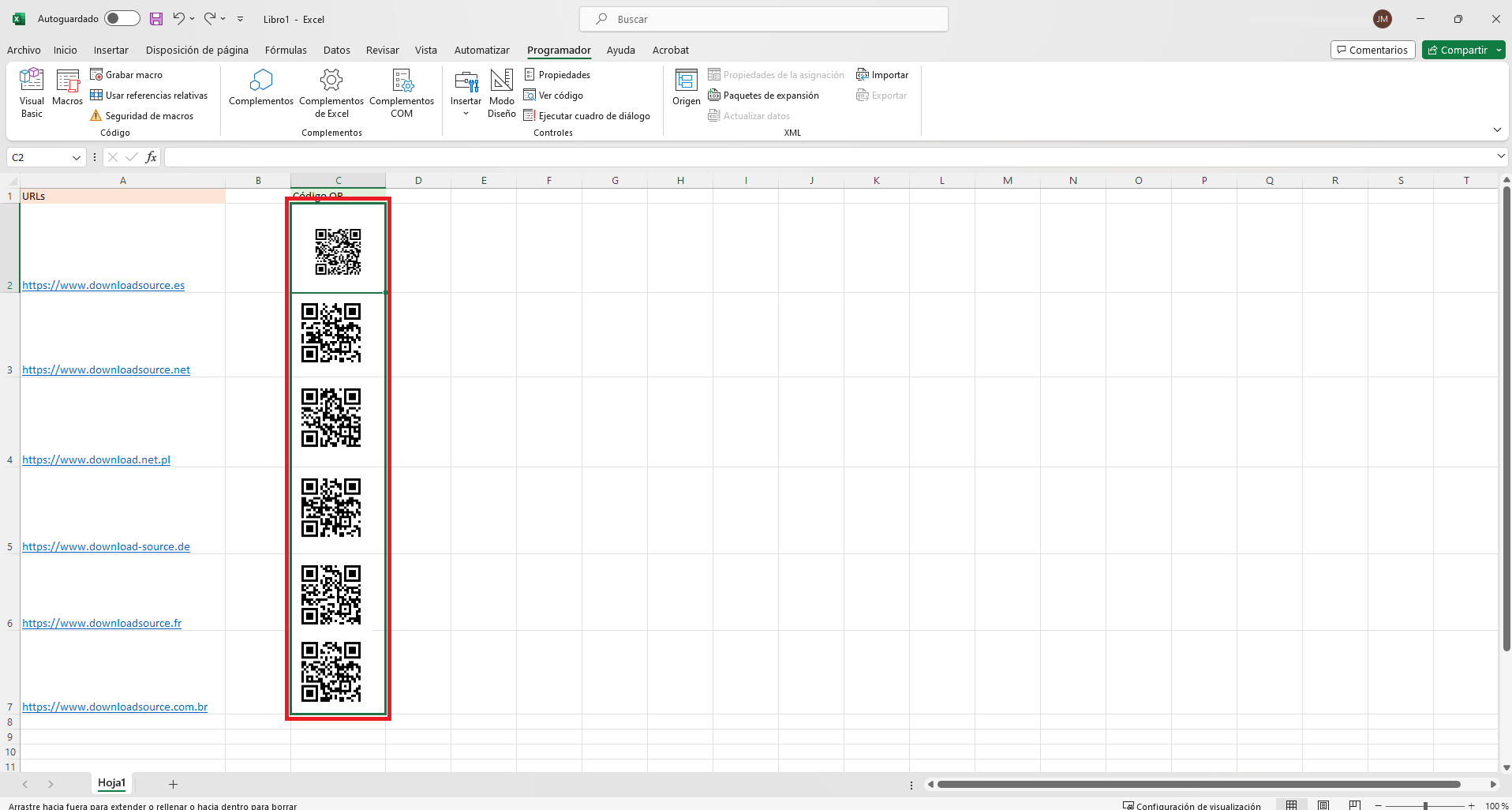The image size is (1512, 810).
Task: Click Ejecutar cuadro de diálogo
Action: 587,115
